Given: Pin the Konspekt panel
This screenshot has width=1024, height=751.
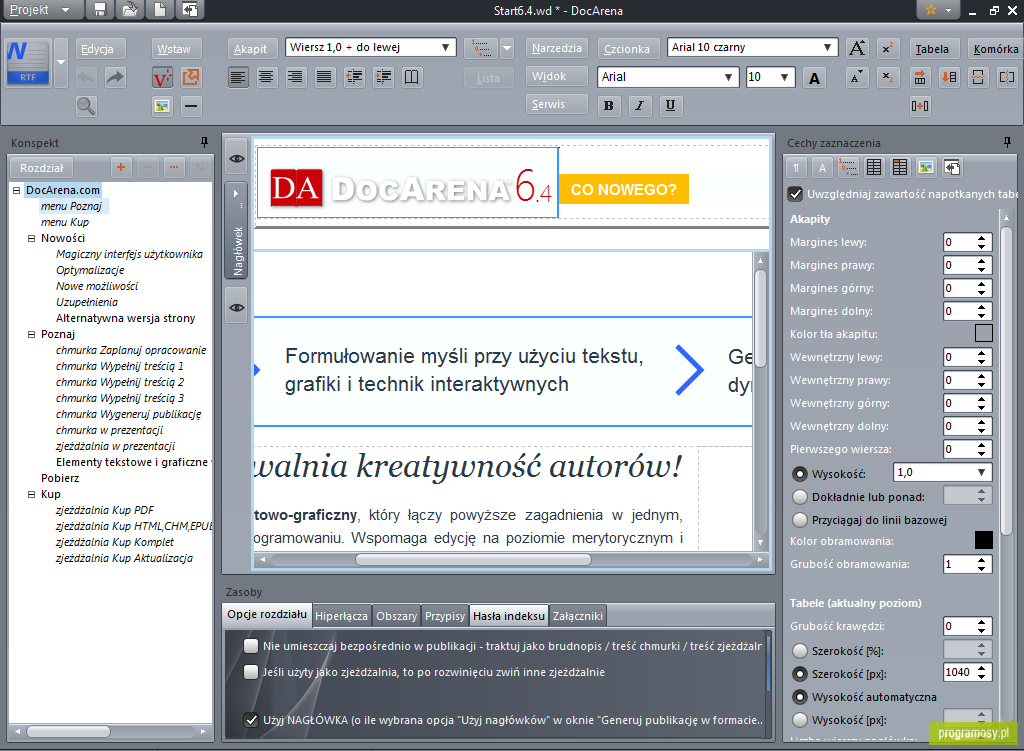Looking at the screenshot, I should click(x=204, y=142).
